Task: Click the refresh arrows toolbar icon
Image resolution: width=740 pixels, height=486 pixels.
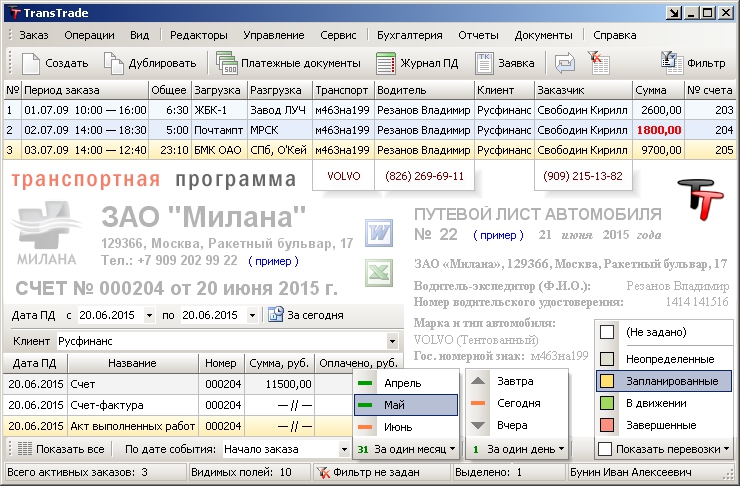Action: pyautogui.click(x=566, y=63)
